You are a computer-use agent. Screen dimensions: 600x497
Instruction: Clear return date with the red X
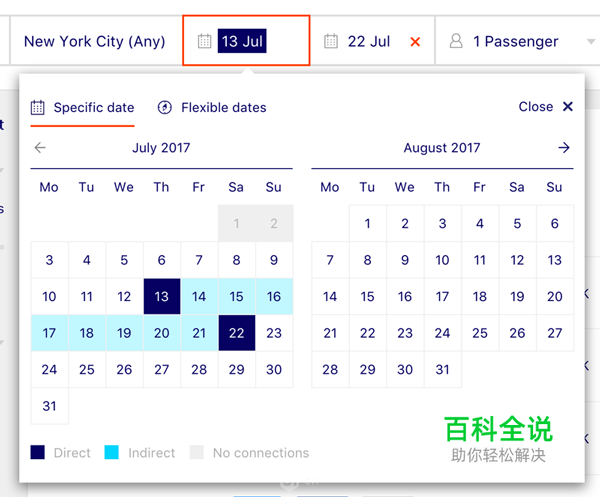(415, 42)
